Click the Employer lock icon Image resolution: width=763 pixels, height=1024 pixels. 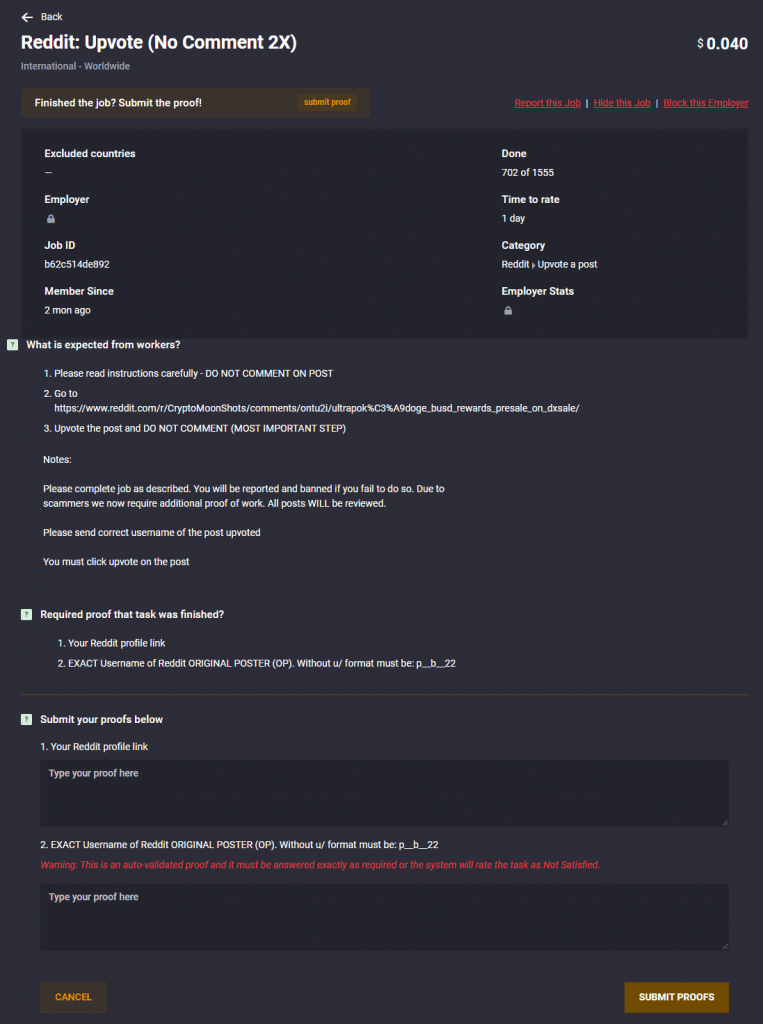click(x=51, y=219)
